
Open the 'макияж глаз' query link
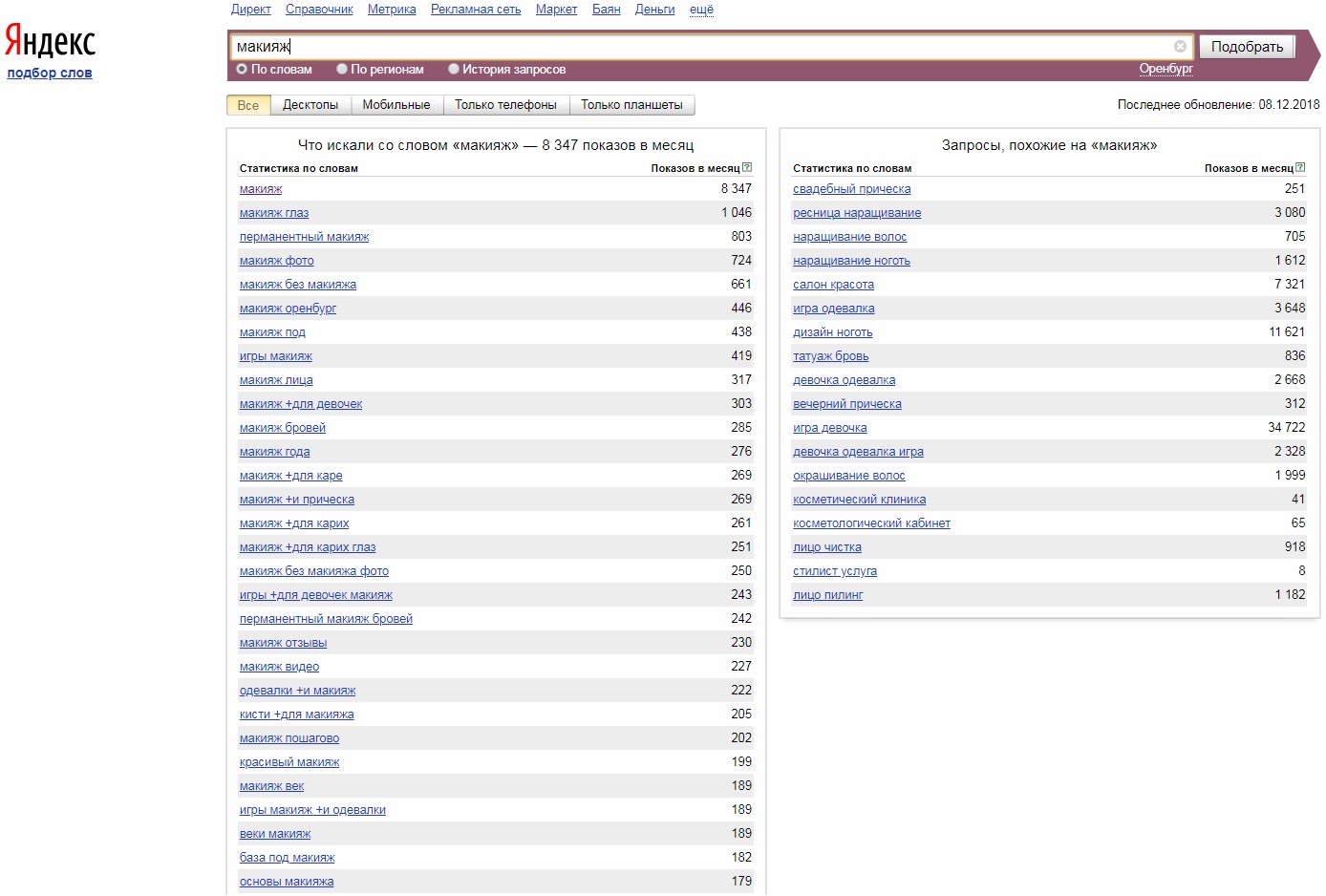click(x=274, y=213)
